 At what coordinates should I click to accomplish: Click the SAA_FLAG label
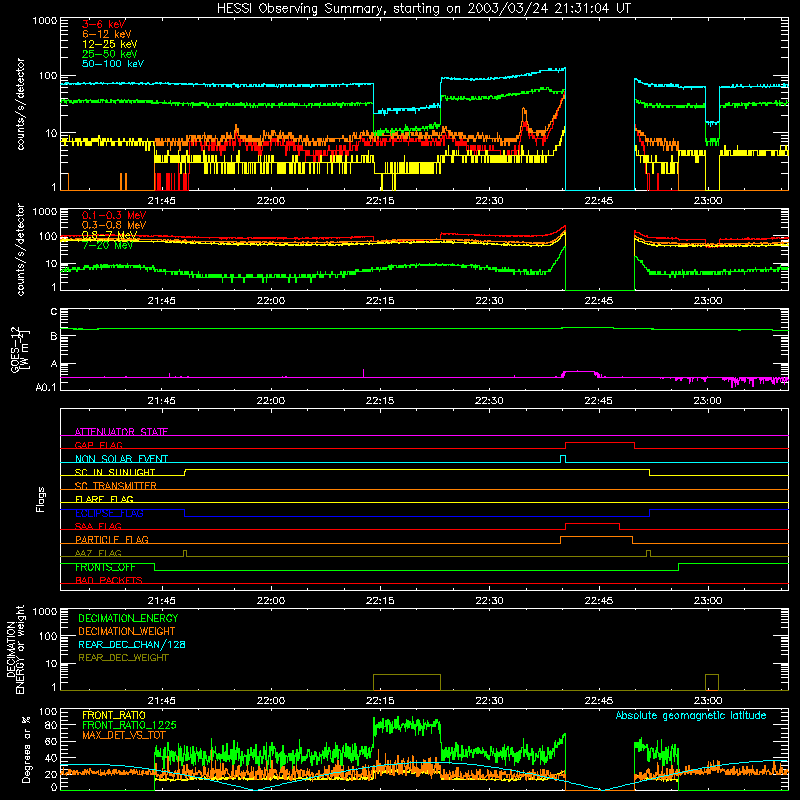(x=98, y=526)
